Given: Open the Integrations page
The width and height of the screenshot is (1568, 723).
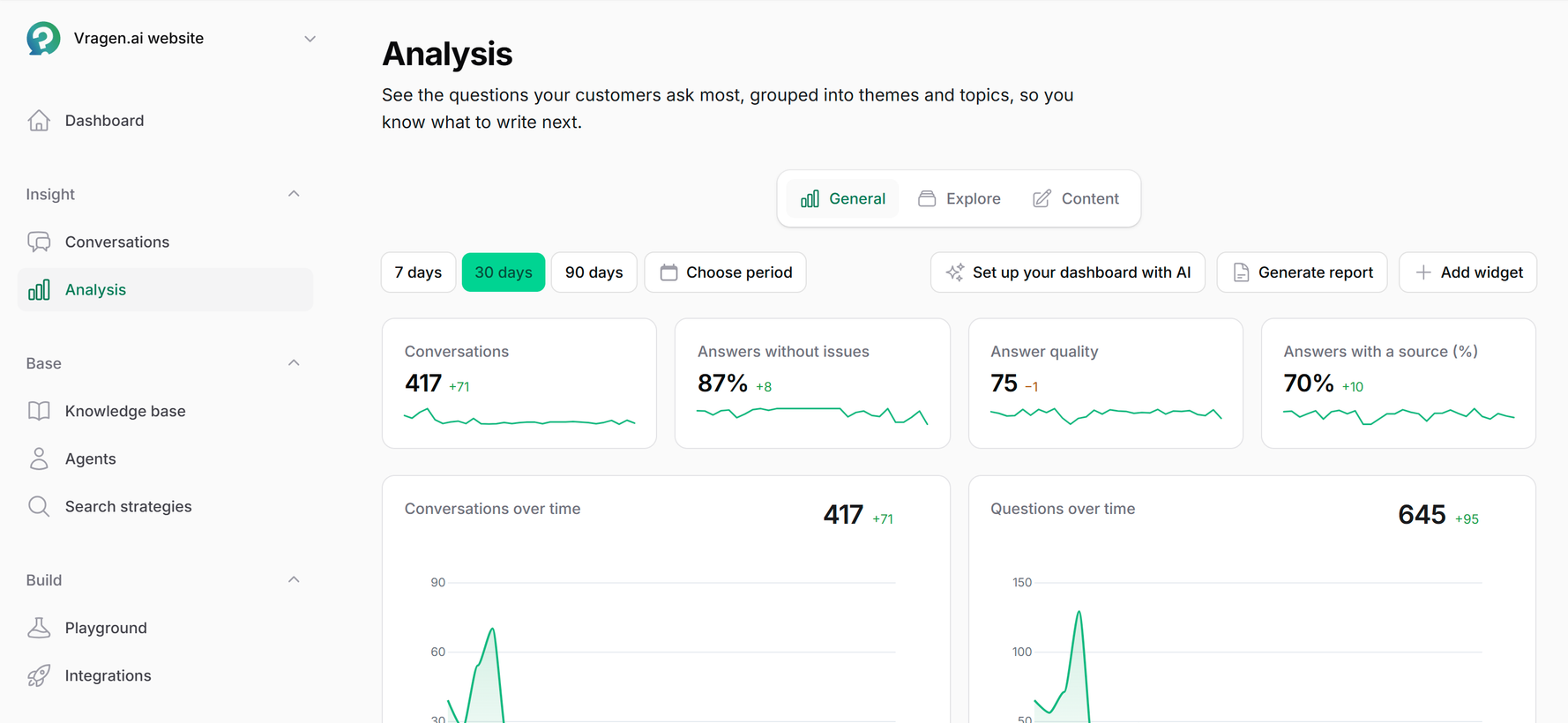Looking at the screenshot, I should tap(165, 675).
